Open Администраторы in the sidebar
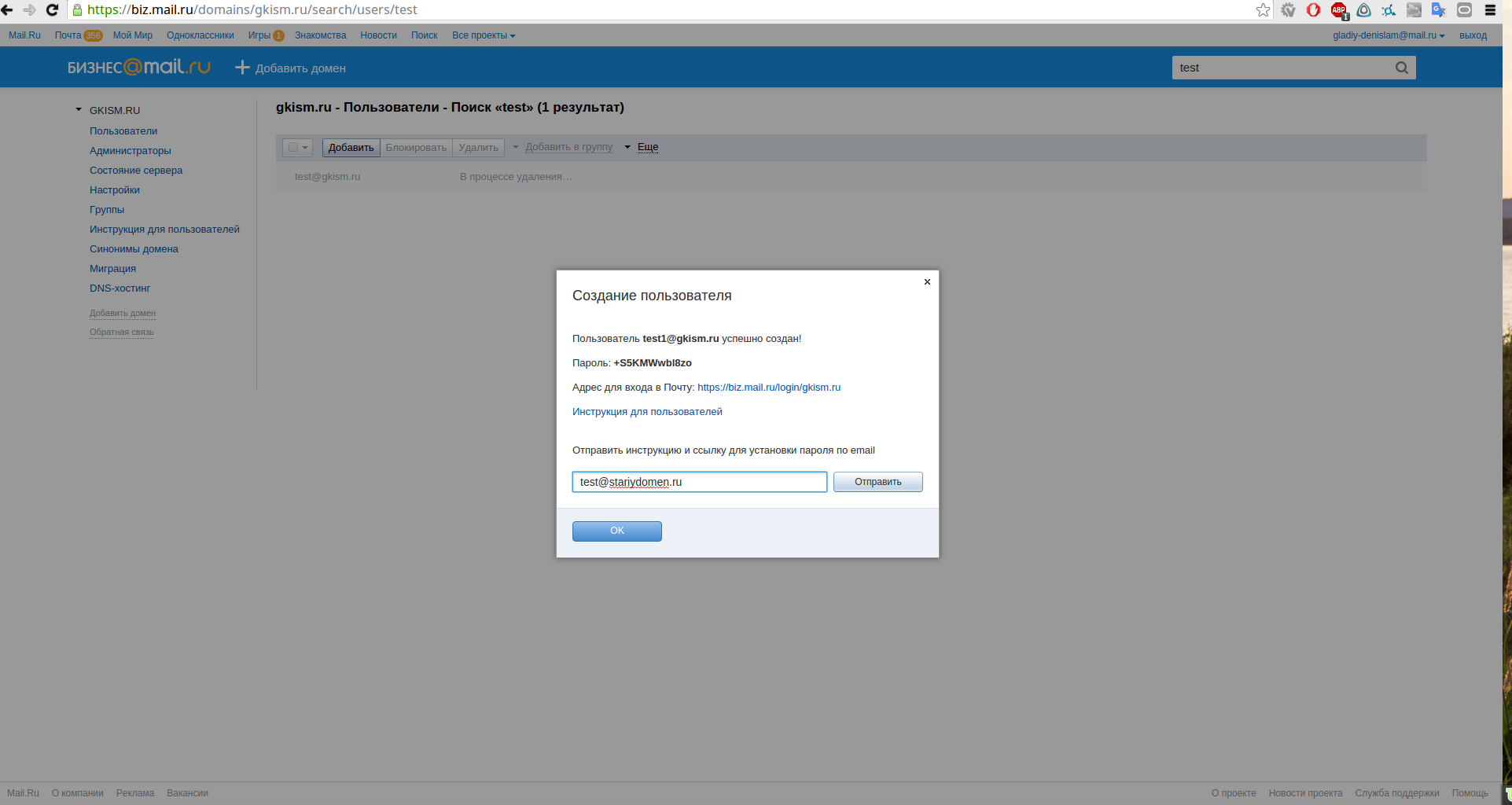The height and width of the screenshot is (805, 1512). 131,151
